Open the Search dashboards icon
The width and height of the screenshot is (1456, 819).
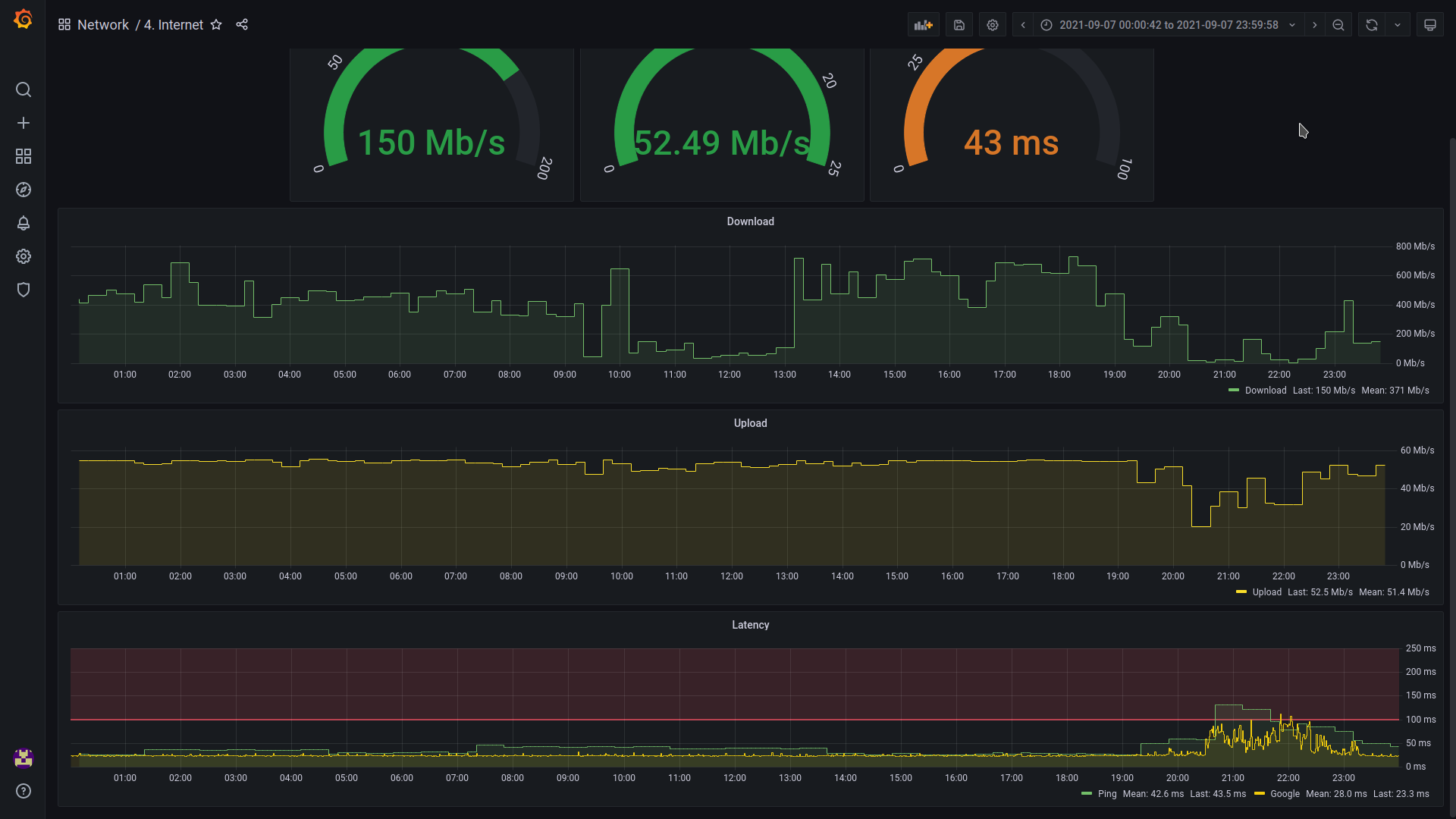[24, 90]
